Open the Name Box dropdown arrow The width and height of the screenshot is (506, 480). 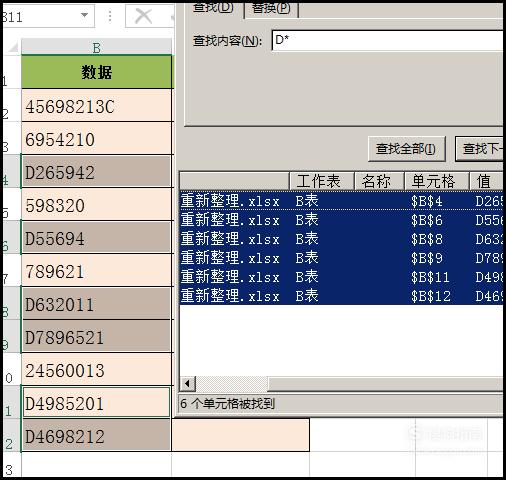click(x=85, y=15)
